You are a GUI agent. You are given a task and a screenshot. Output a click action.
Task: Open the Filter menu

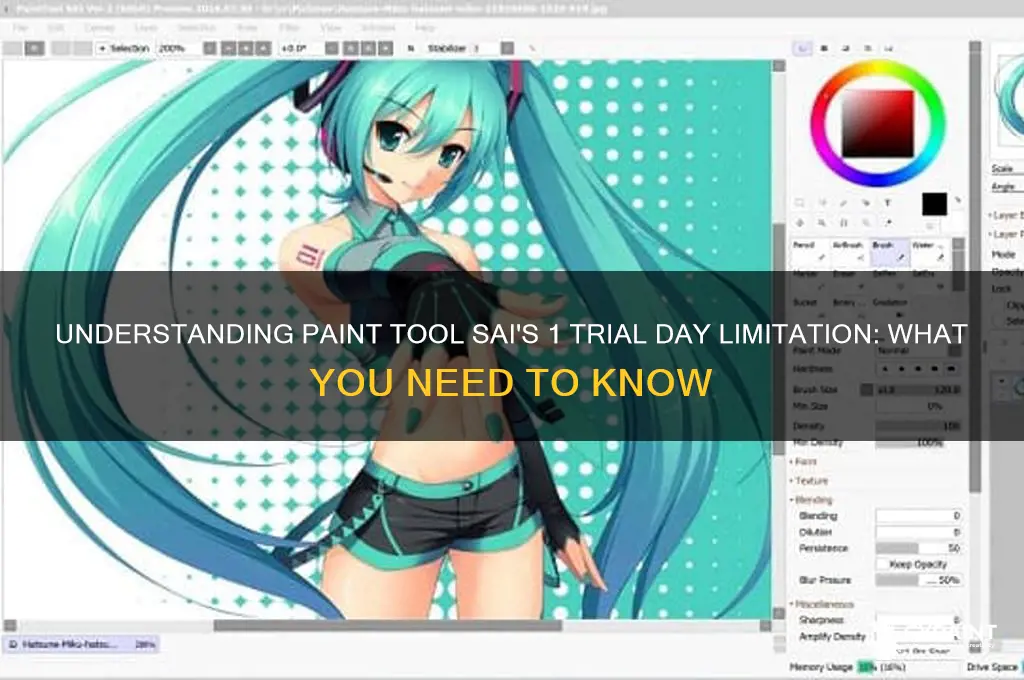(289, 28)
